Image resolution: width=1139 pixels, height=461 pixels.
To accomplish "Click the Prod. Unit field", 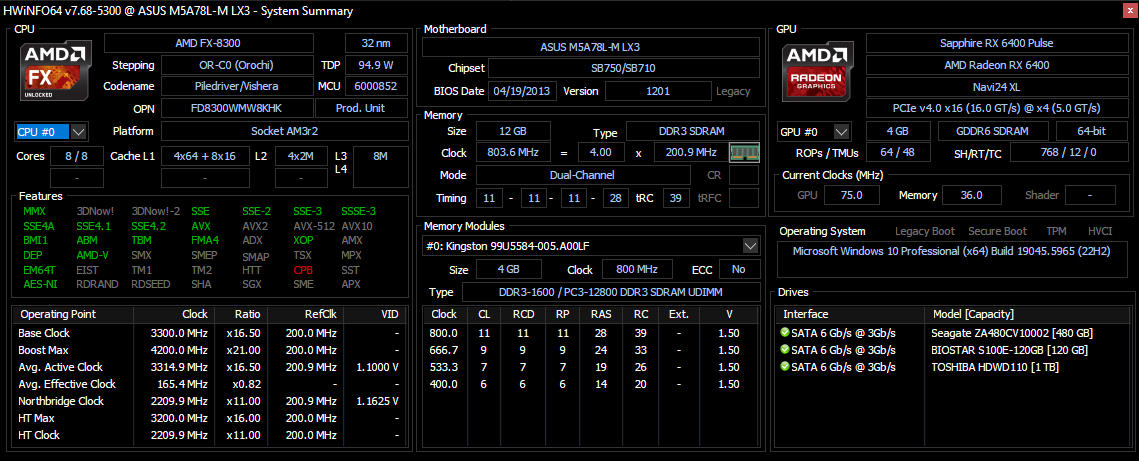I will 361,108.
